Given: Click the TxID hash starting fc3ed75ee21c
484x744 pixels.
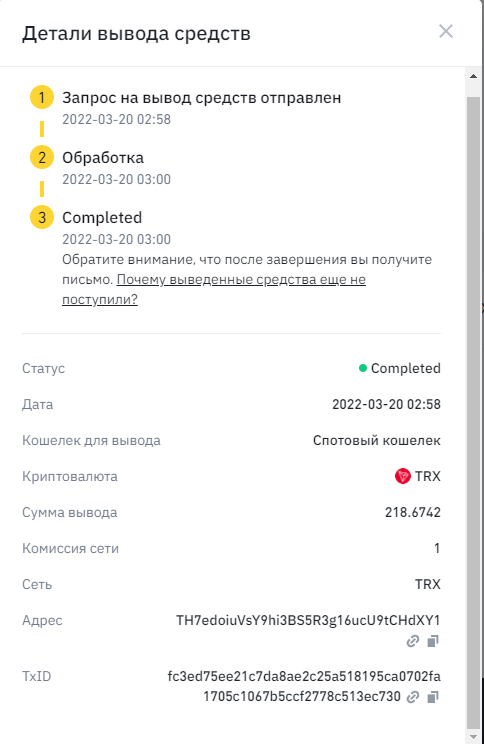Looking at the screenshot, I should 304,686.
